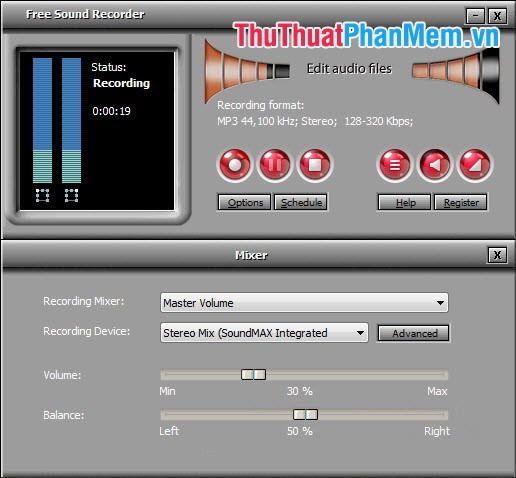Click the Recording Mixer: label
The height and width of the screenshot is (478, 516).
tap(84, 301)
